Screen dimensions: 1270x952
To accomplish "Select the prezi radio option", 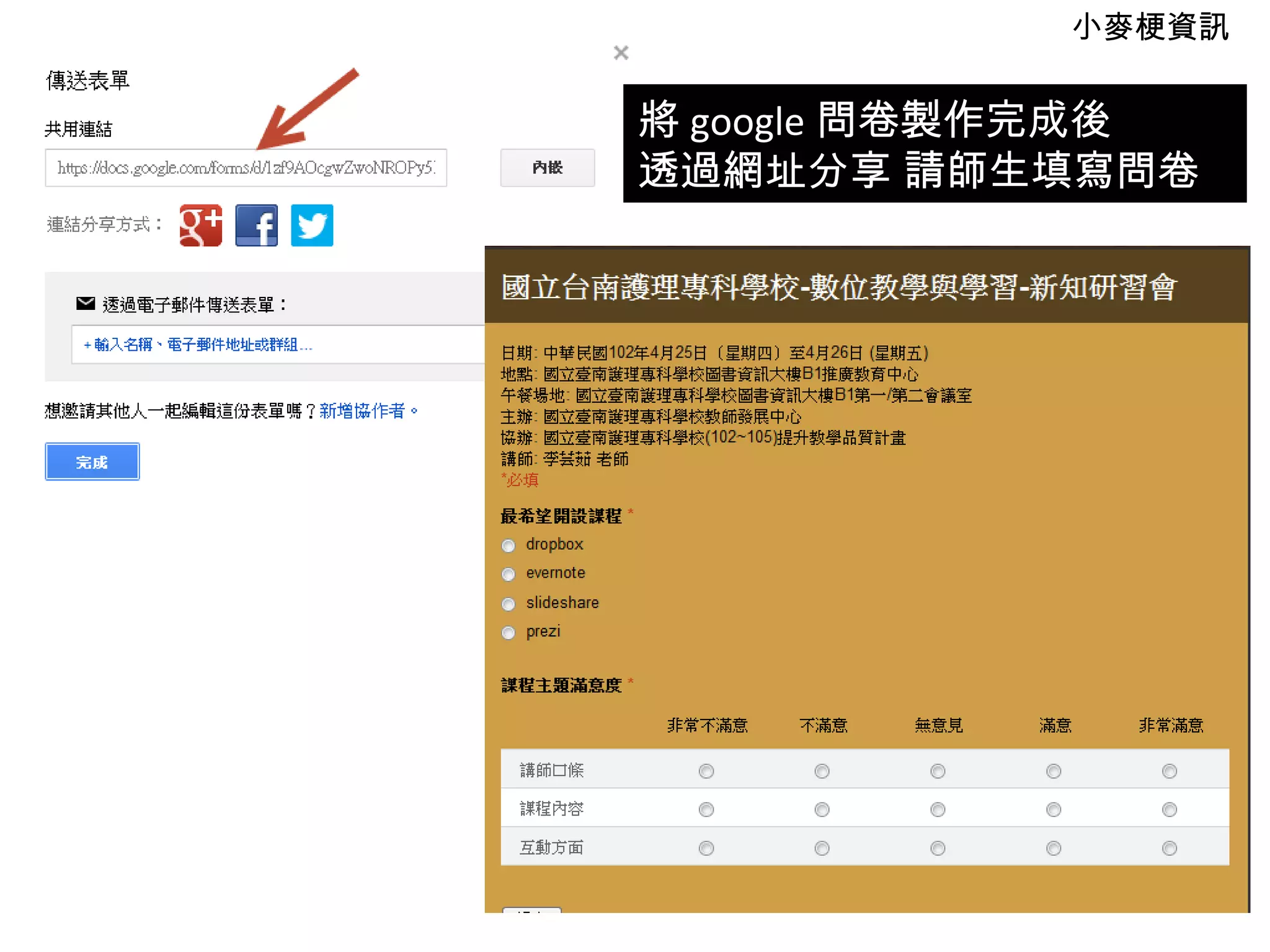I will tap(508, 633).
